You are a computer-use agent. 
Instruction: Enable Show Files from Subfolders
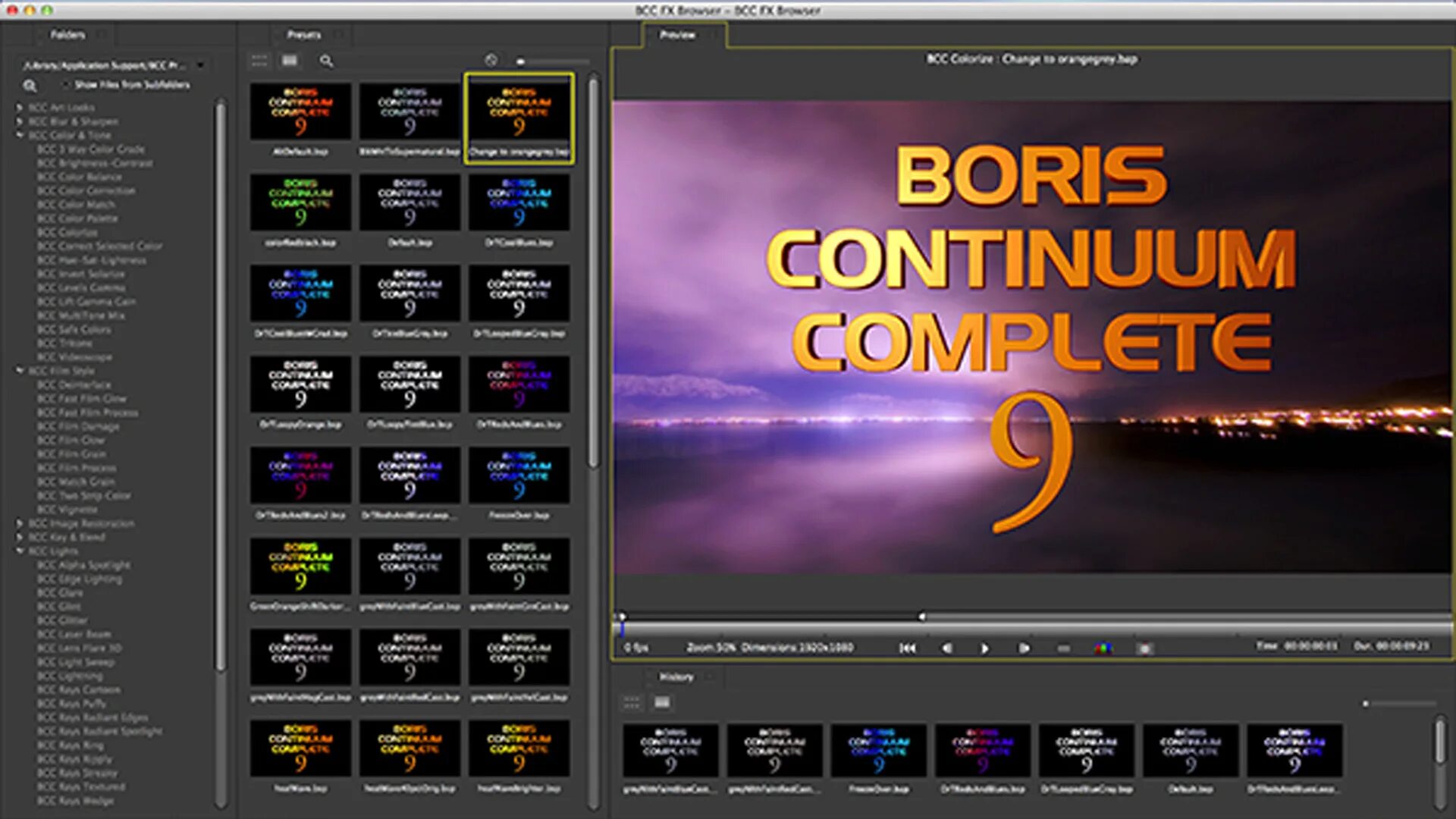(65, 85)
